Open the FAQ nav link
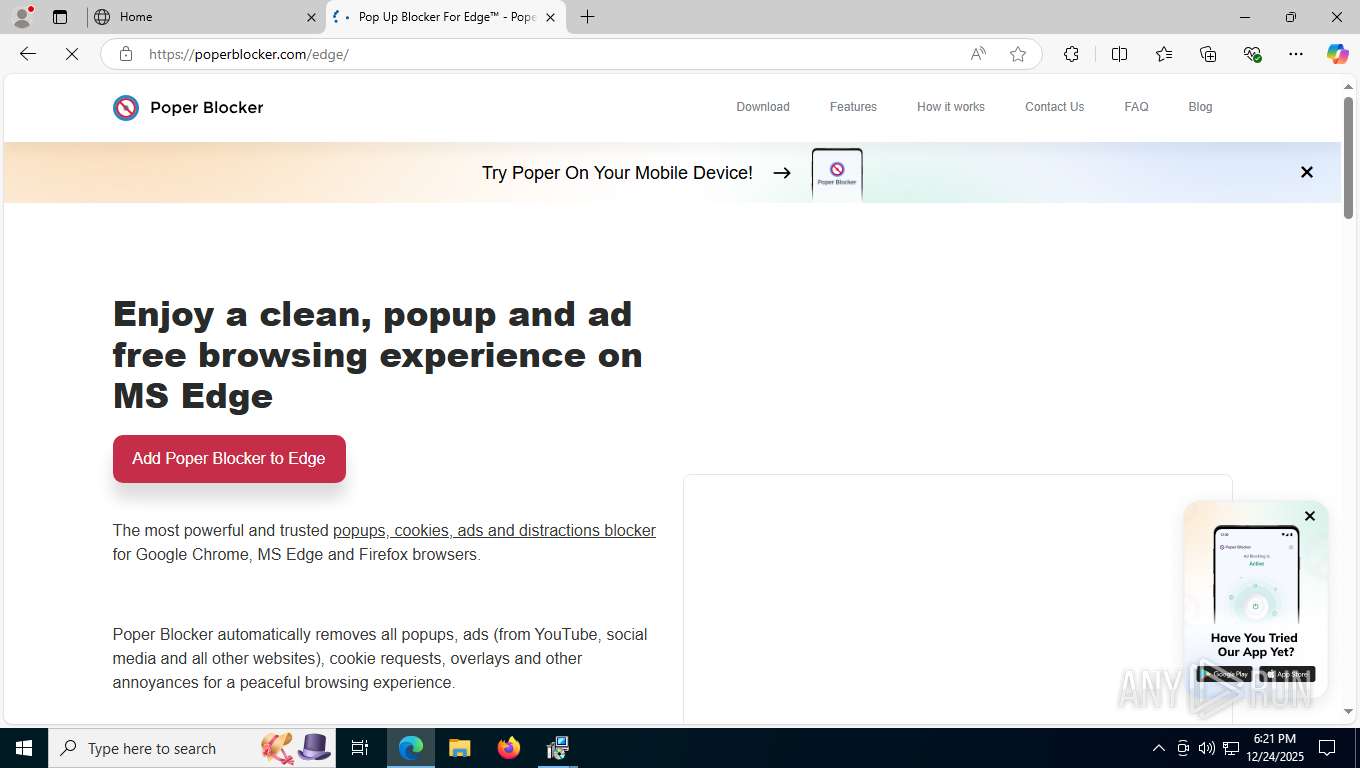 (x=1136, y=107)
